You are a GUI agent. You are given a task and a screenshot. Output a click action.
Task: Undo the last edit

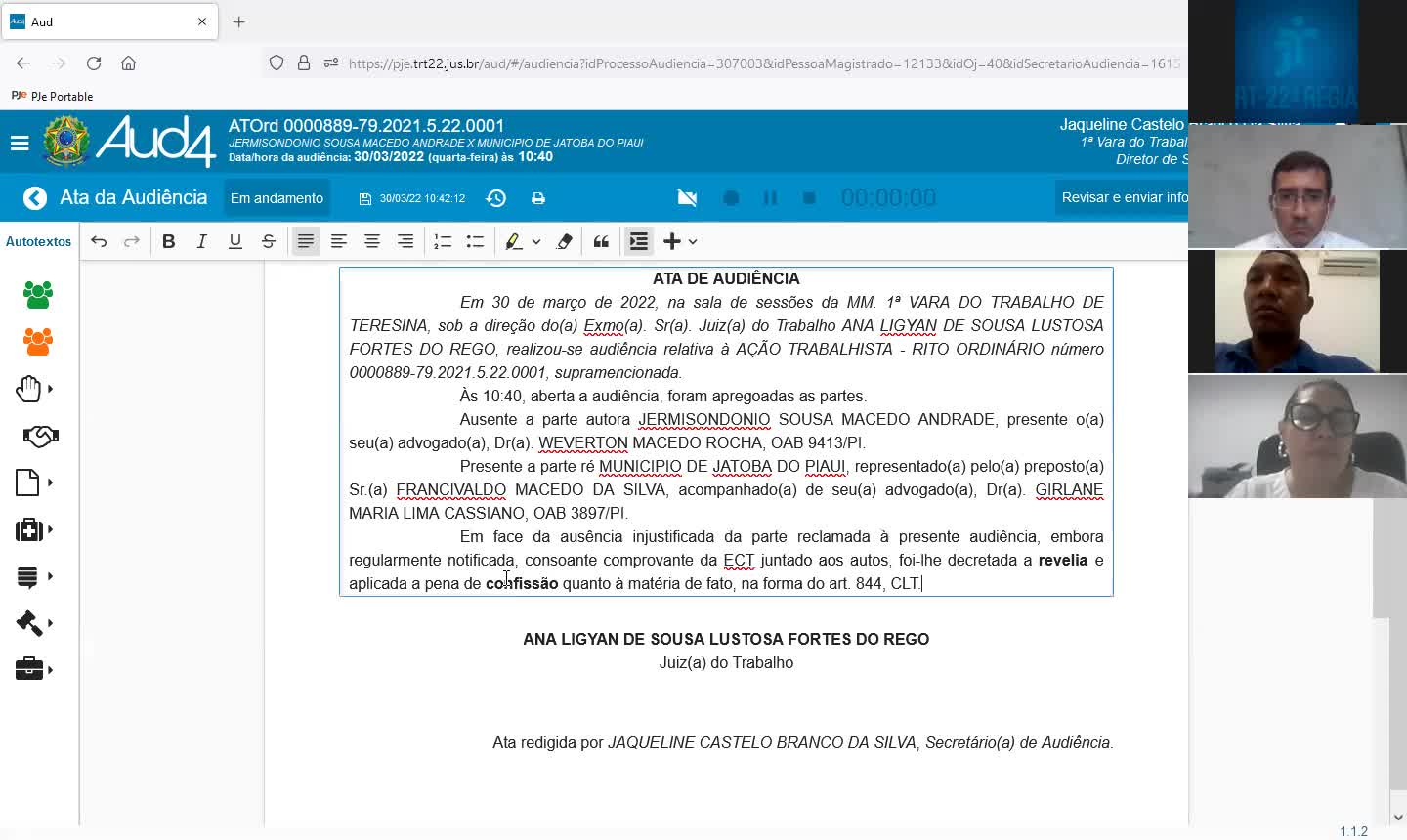coord(99,241)
